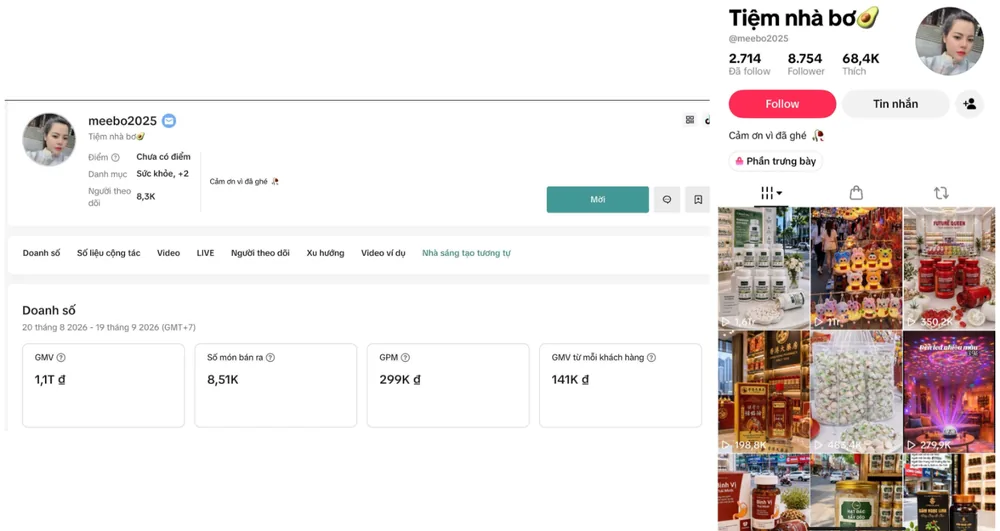Show the GMV help tooltip icon

pos(61,358)
